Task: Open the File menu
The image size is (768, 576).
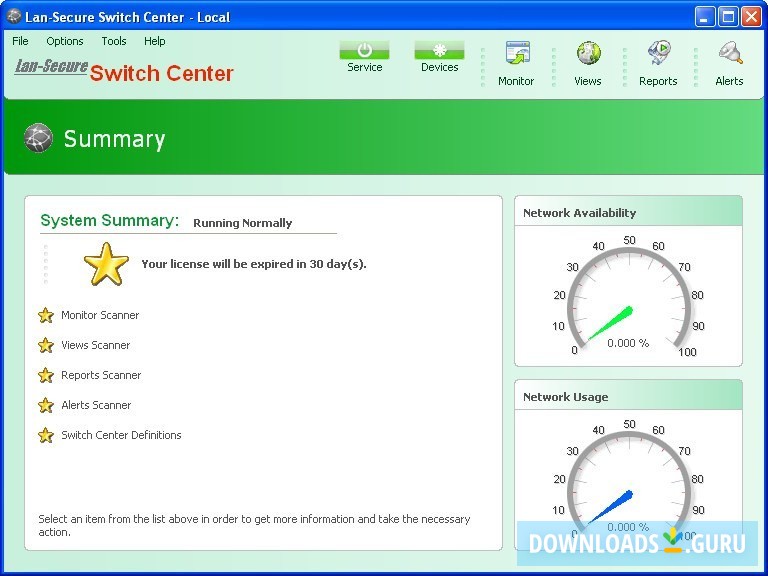Action: (20, 41)
